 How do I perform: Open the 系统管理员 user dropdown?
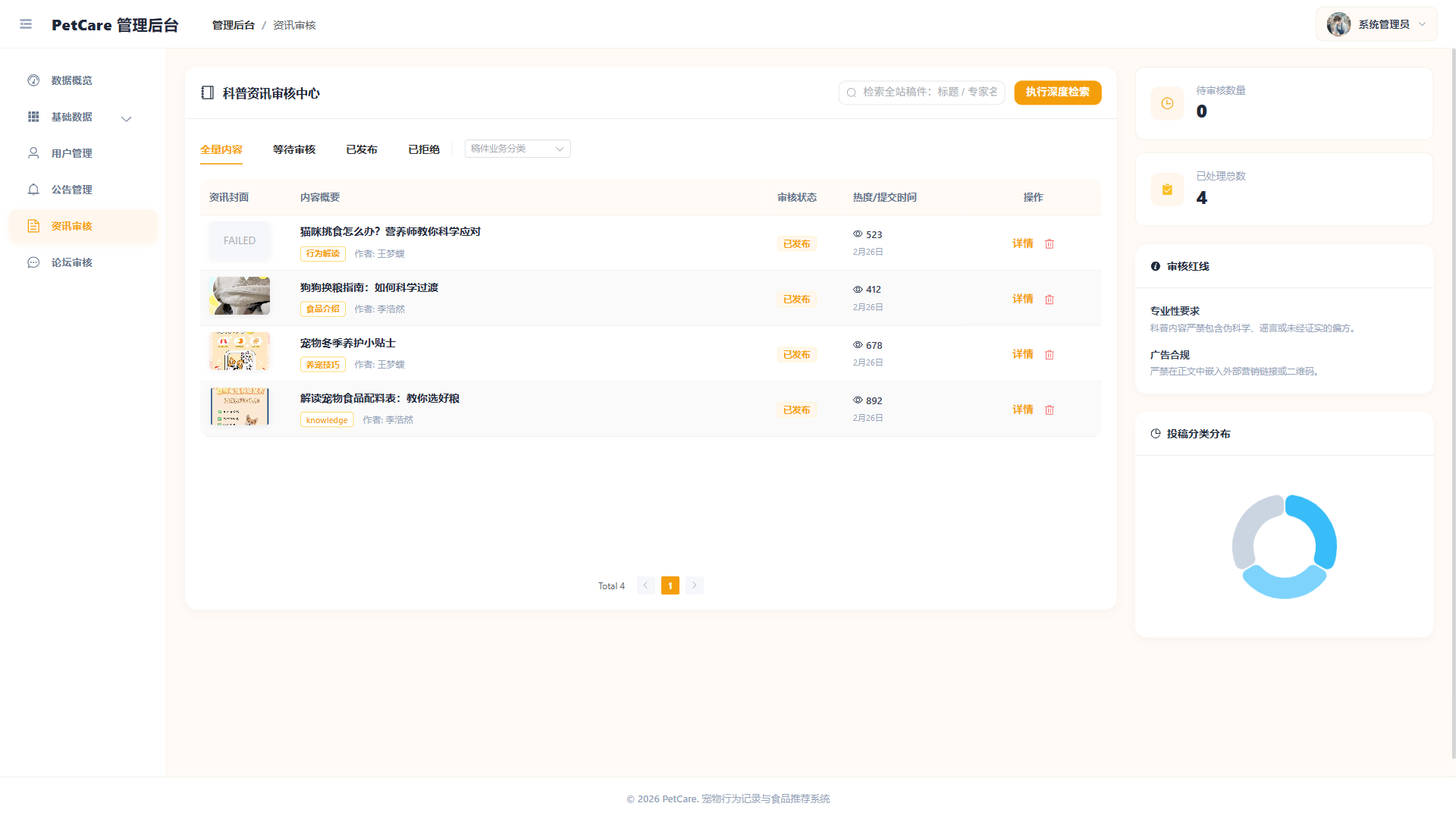1376,24
